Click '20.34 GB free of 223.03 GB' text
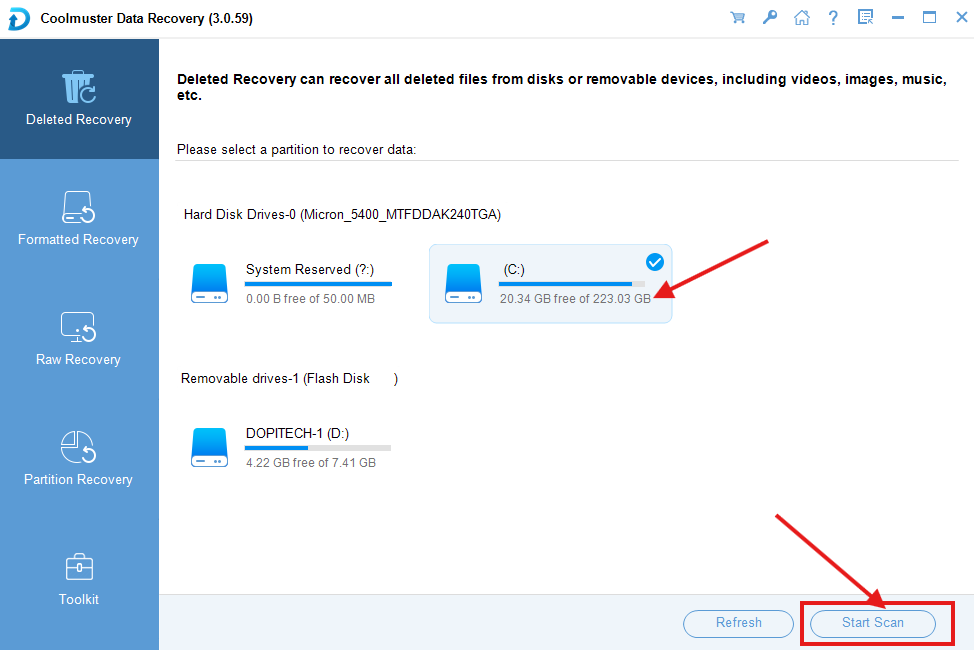This screenshot has height=650, width=974. (575, 299)
